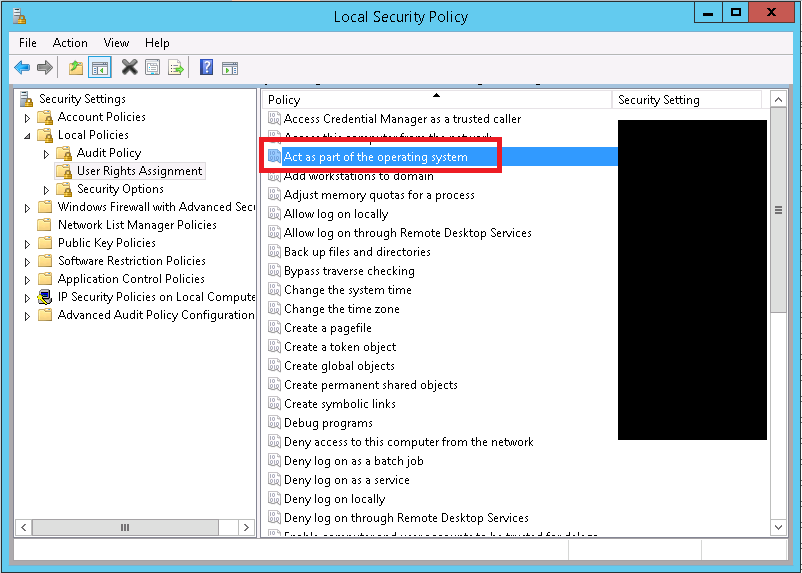Select Deny log on as a service
This screenshot has height=573, width=802.
tap(347, 480)
